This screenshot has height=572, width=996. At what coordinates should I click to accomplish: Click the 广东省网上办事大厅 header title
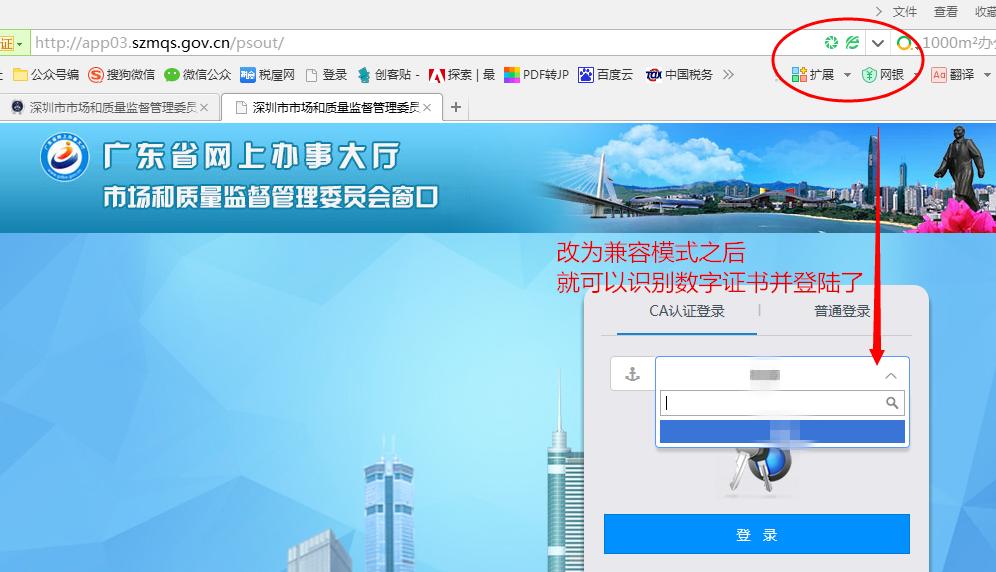(252, 156)
